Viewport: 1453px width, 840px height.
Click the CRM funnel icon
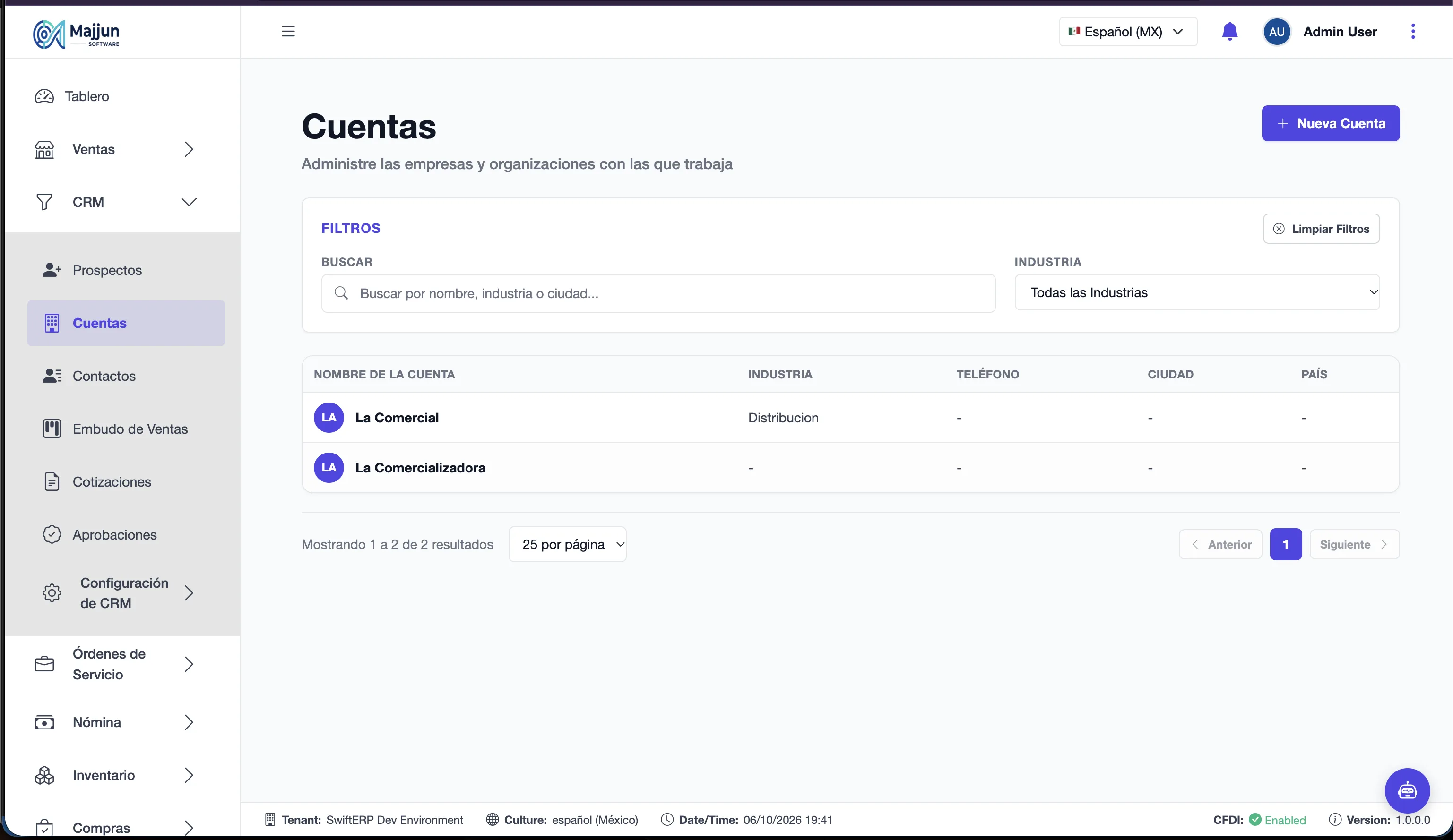coord(44,202)
